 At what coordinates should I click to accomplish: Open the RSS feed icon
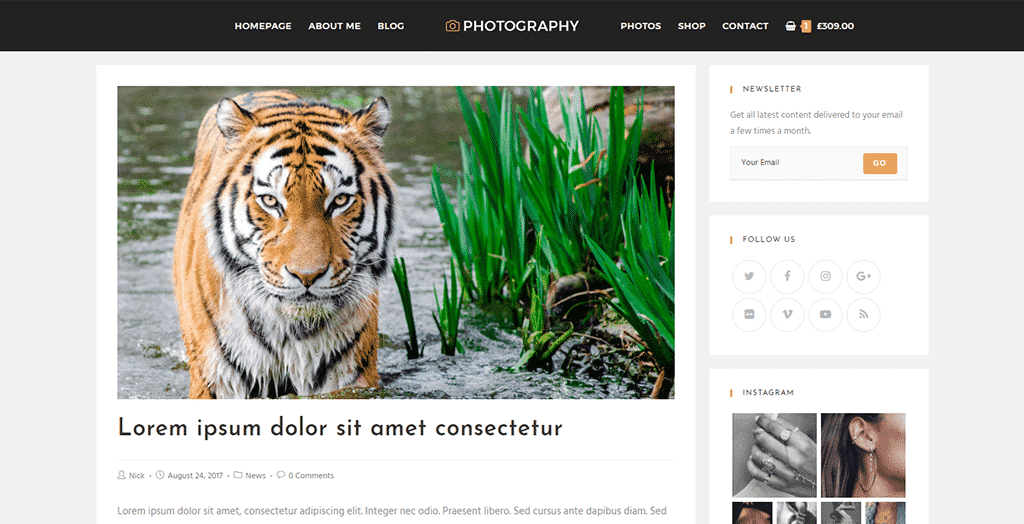point(863,315)
